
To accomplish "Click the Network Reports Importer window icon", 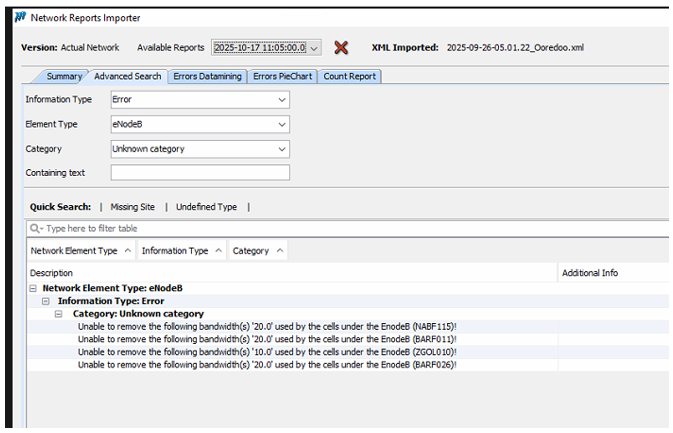I will coord(19,18).
